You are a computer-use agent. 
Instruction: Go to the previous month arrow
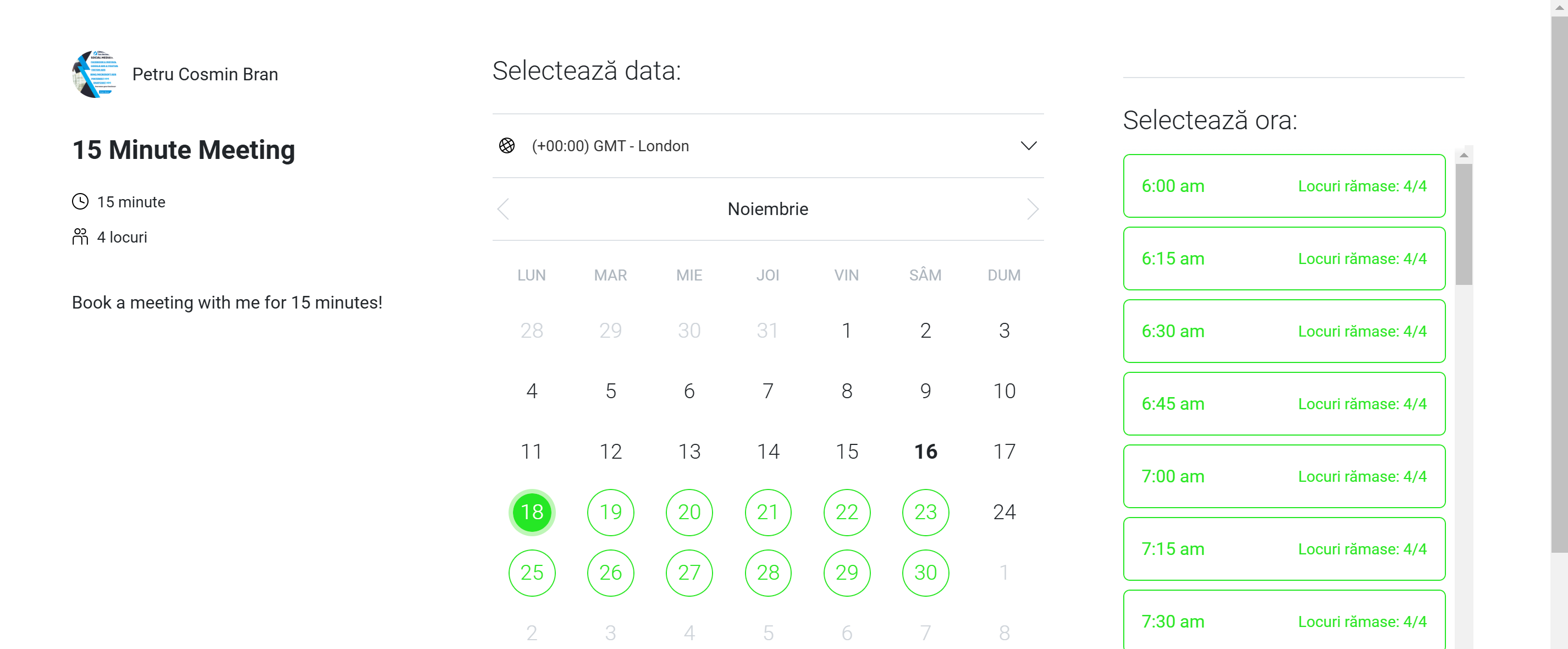(x=503, y=209)
